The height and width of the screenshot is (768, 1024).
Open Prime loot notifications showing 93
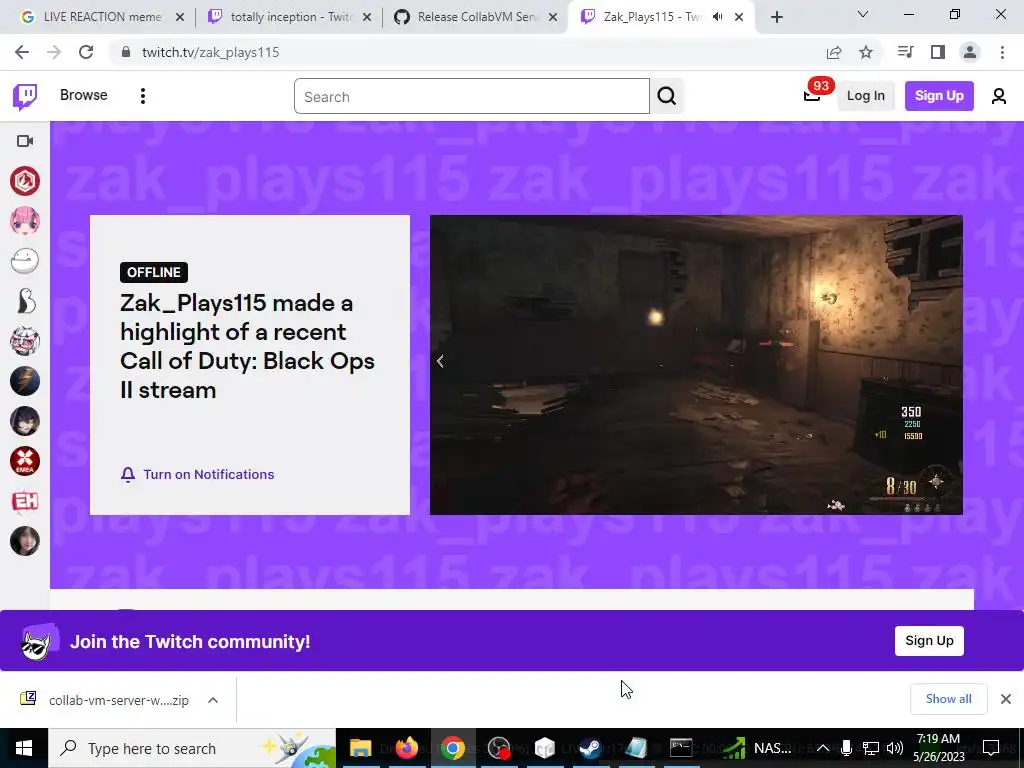[x=812, y=96]
